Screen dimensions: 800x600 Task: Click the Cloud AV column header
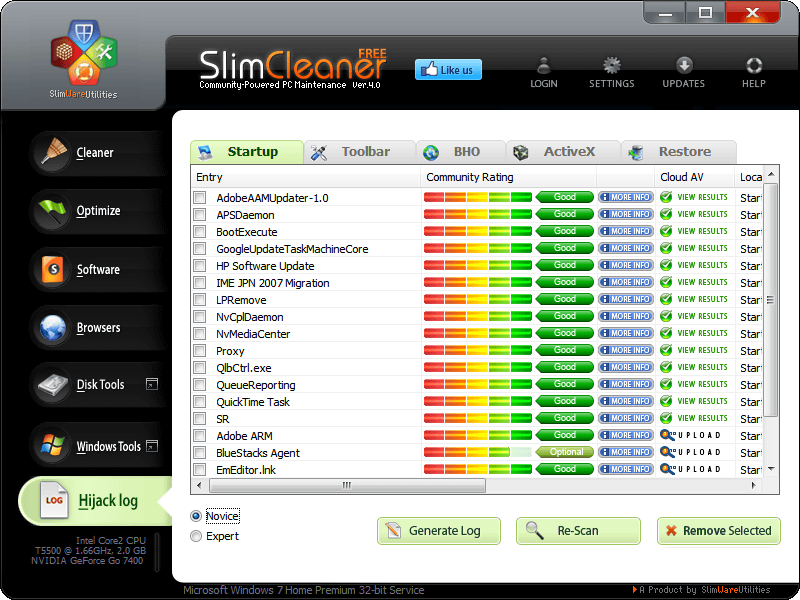[x=694, y=177]
